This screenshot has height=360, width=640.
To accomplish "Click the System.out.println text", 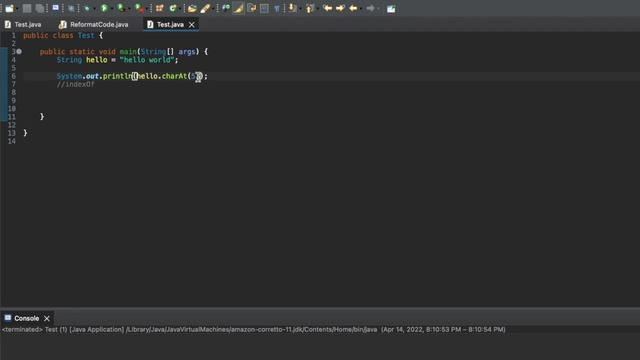I will (94, 76).
